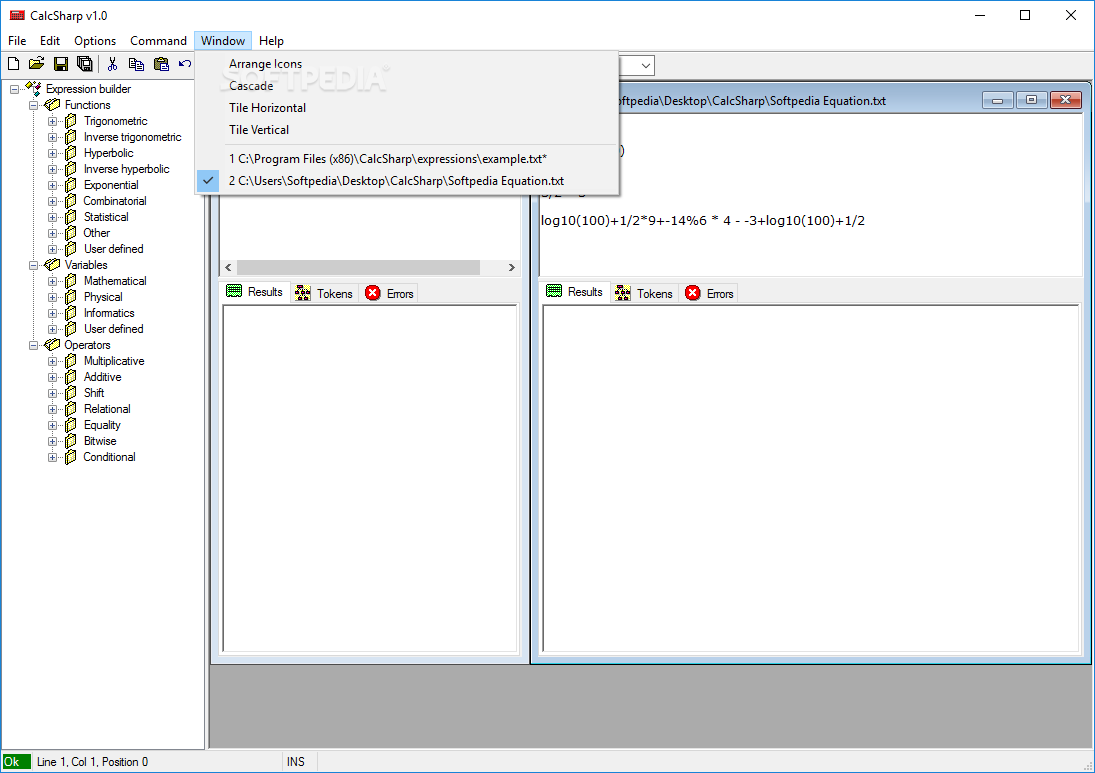Click the Operators open folder icon

[x=52, y=345]
